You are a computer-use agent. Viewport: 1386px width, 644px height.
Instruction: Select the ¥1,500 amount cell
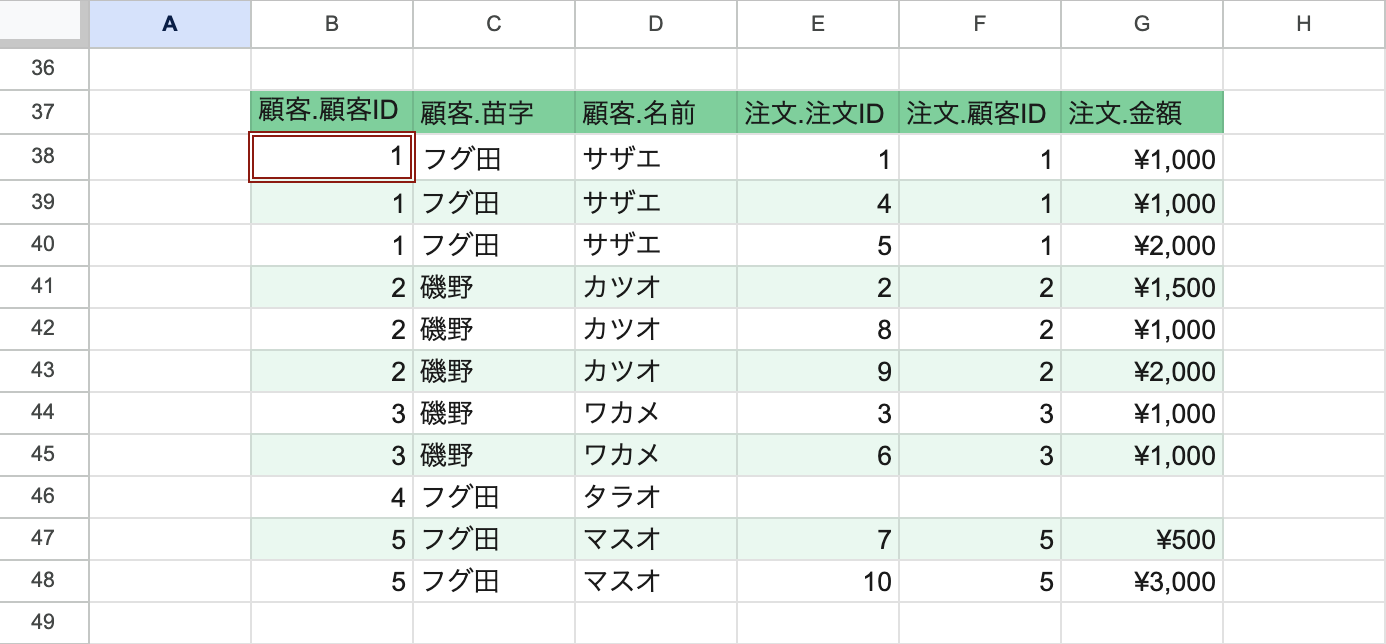point(1142,288)
